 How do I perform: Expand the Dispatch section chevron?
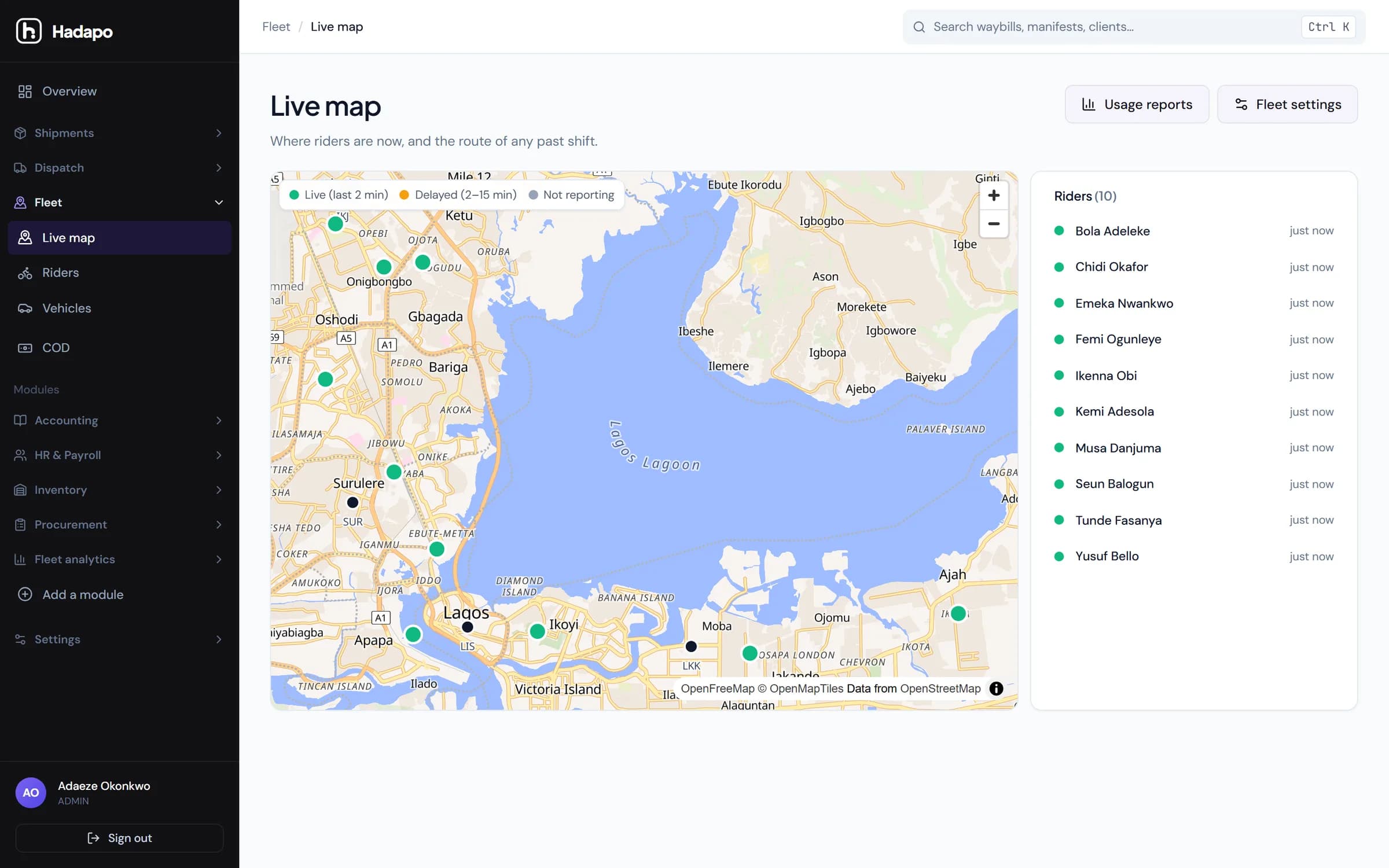(219, 168)
